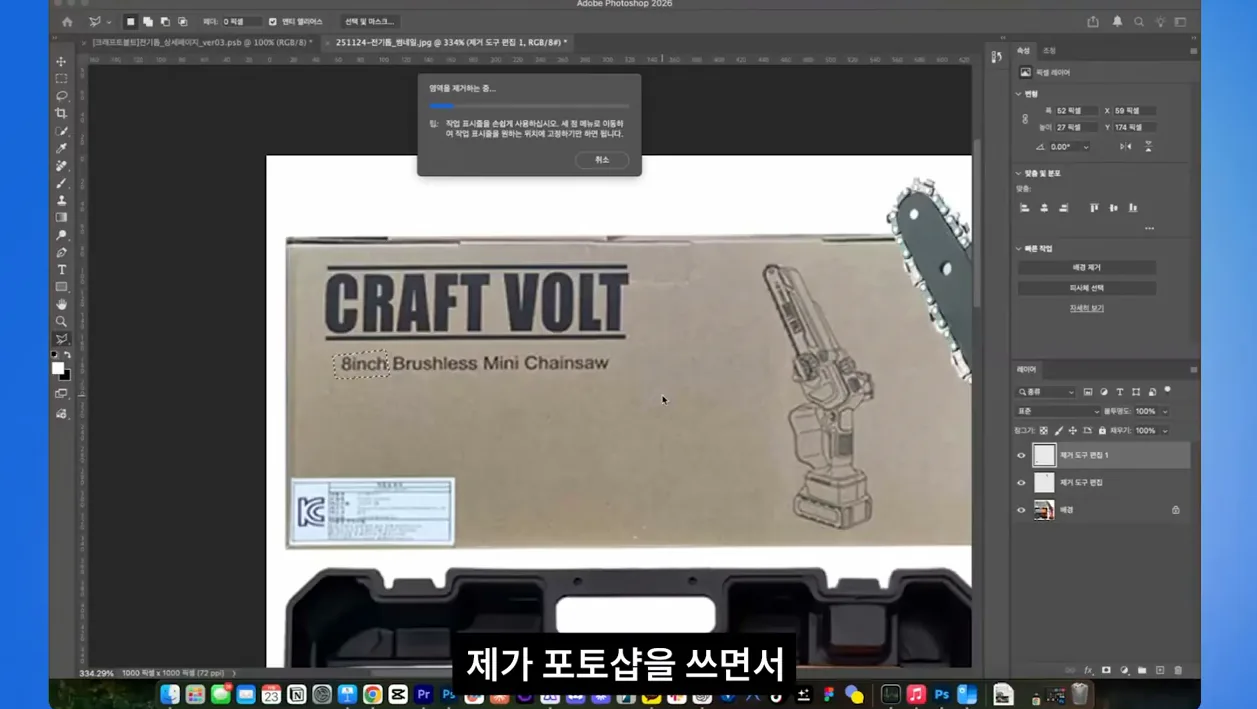Create a new layer icon
The width and height of the screenshot is (1257, 709).
[x=1160, y=670]
